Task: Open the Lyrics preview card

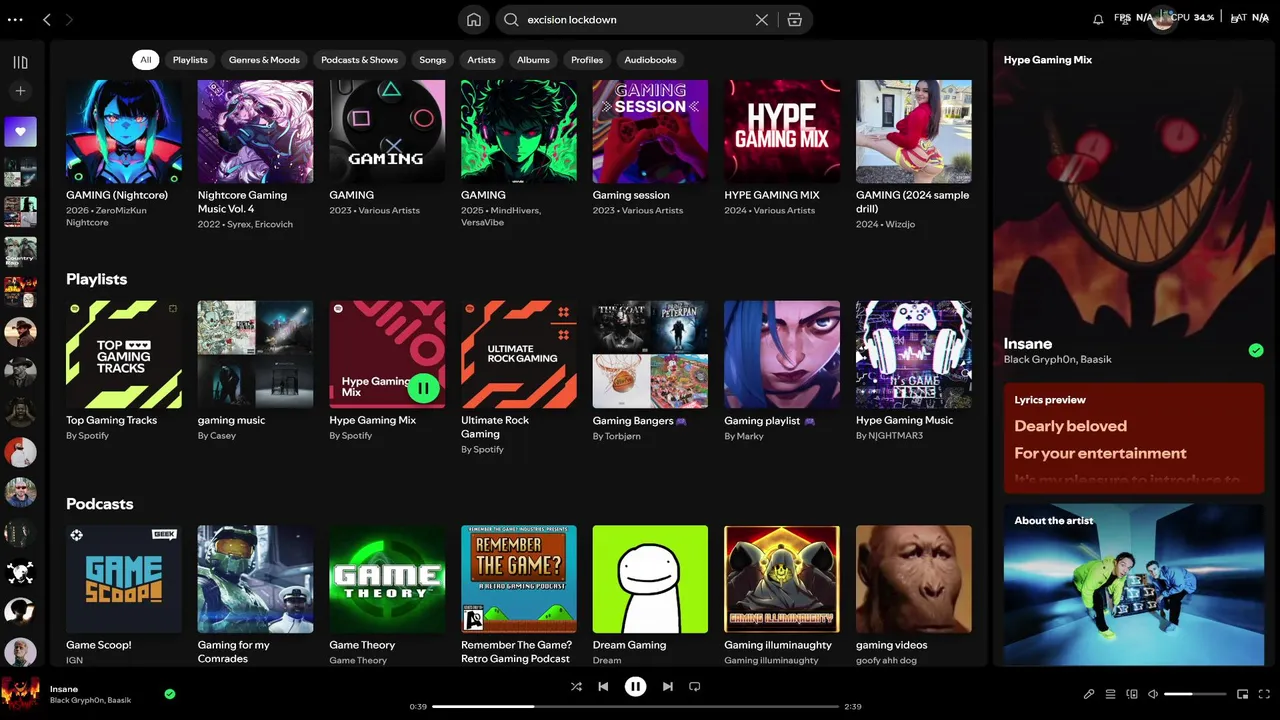Action: click(x=1134, y=439)
